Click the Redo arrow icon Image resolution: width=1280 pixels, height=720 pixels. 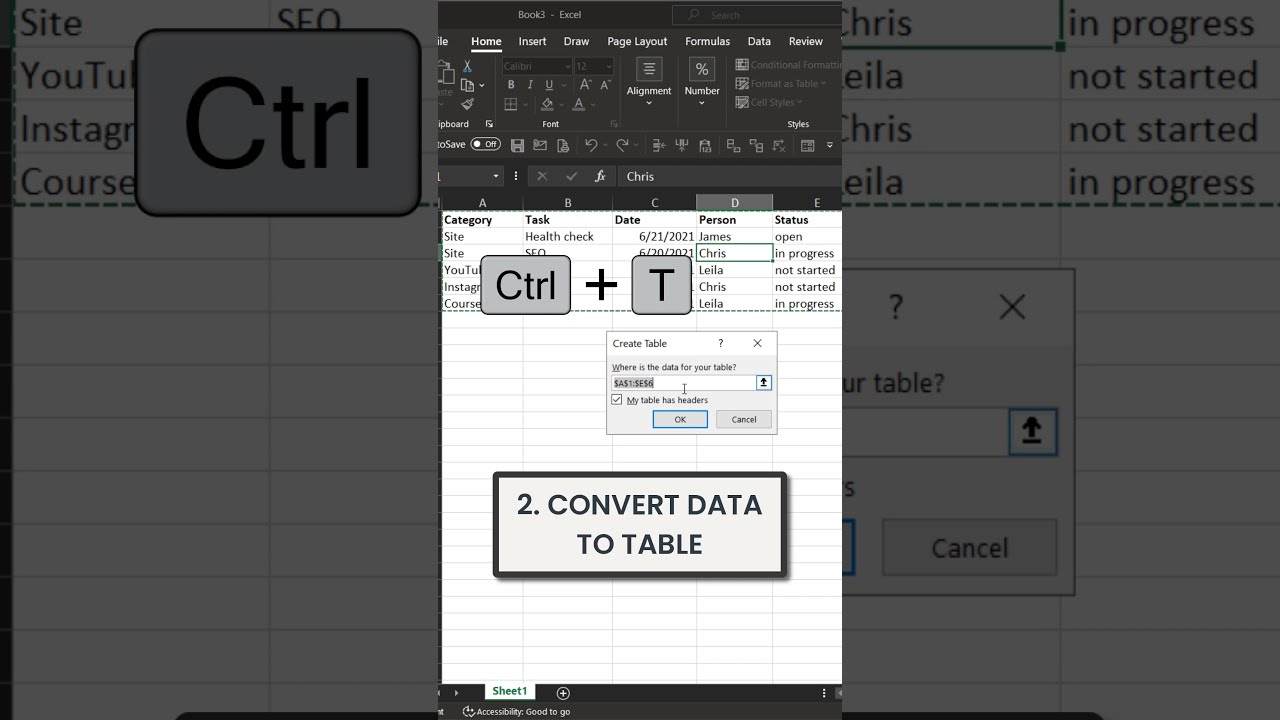tap(622, 146)
